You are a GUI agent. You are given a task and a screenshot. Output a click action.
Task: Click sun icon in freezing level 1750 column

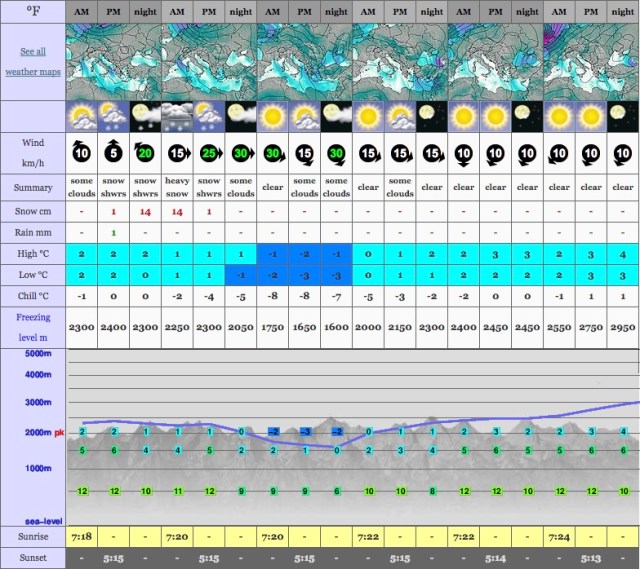coord(273,116)
